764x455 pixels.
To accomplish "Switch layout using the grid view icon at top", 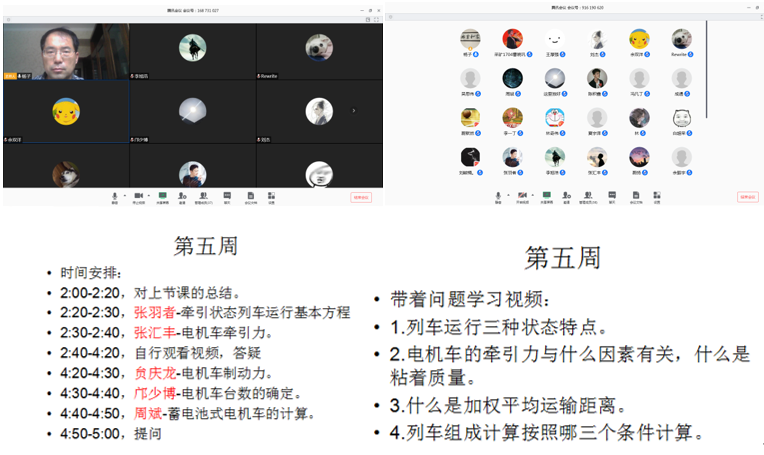I will pos(368,19).
